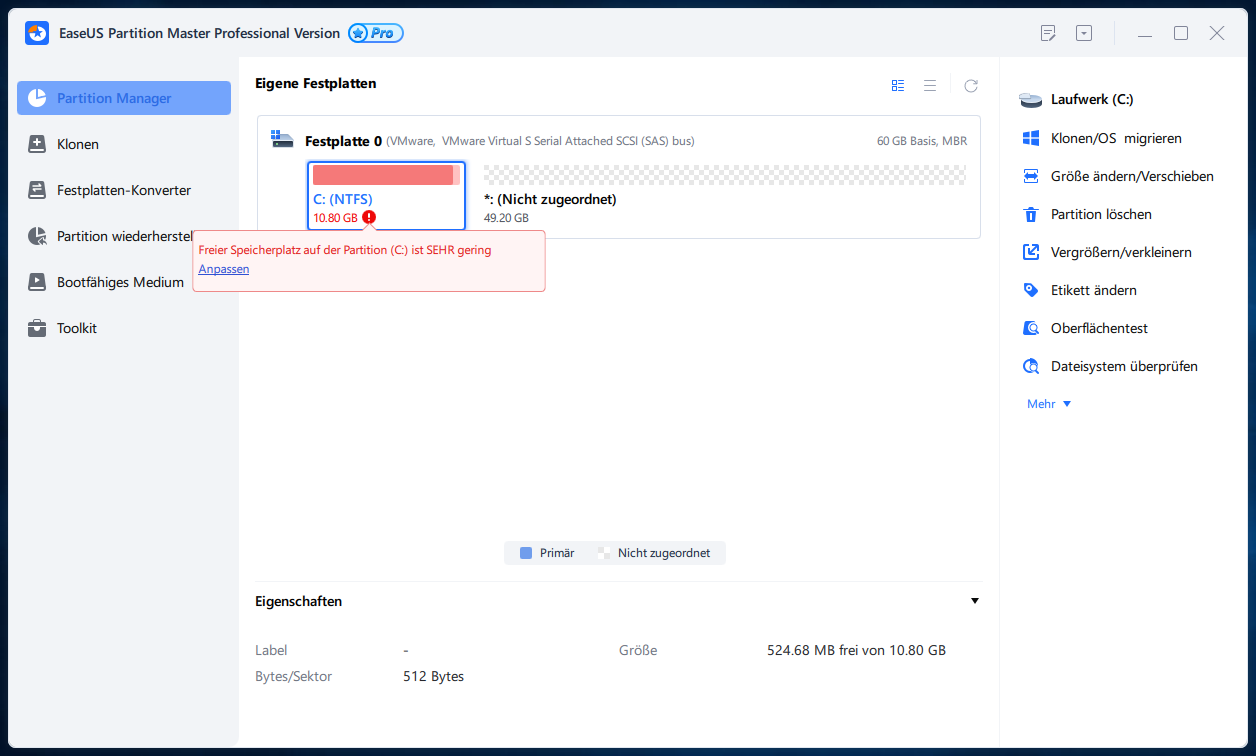Open the title bar dropdown menu icon
1256x756 pixels.
click(1084, 33)
